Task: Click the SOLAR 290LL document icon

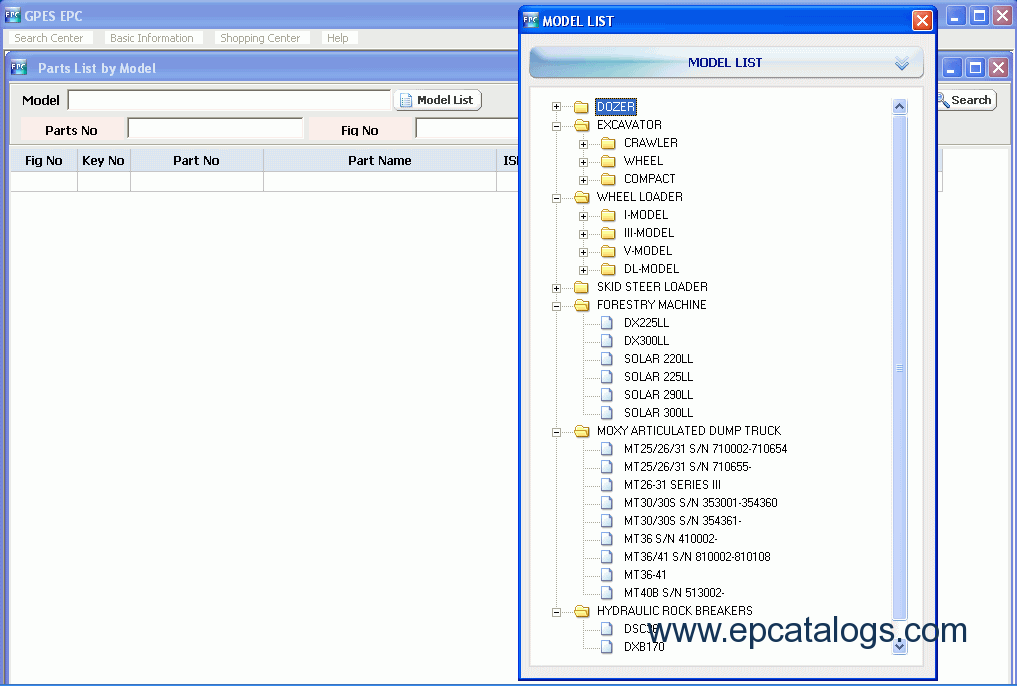Action: [x=607, y=395]
